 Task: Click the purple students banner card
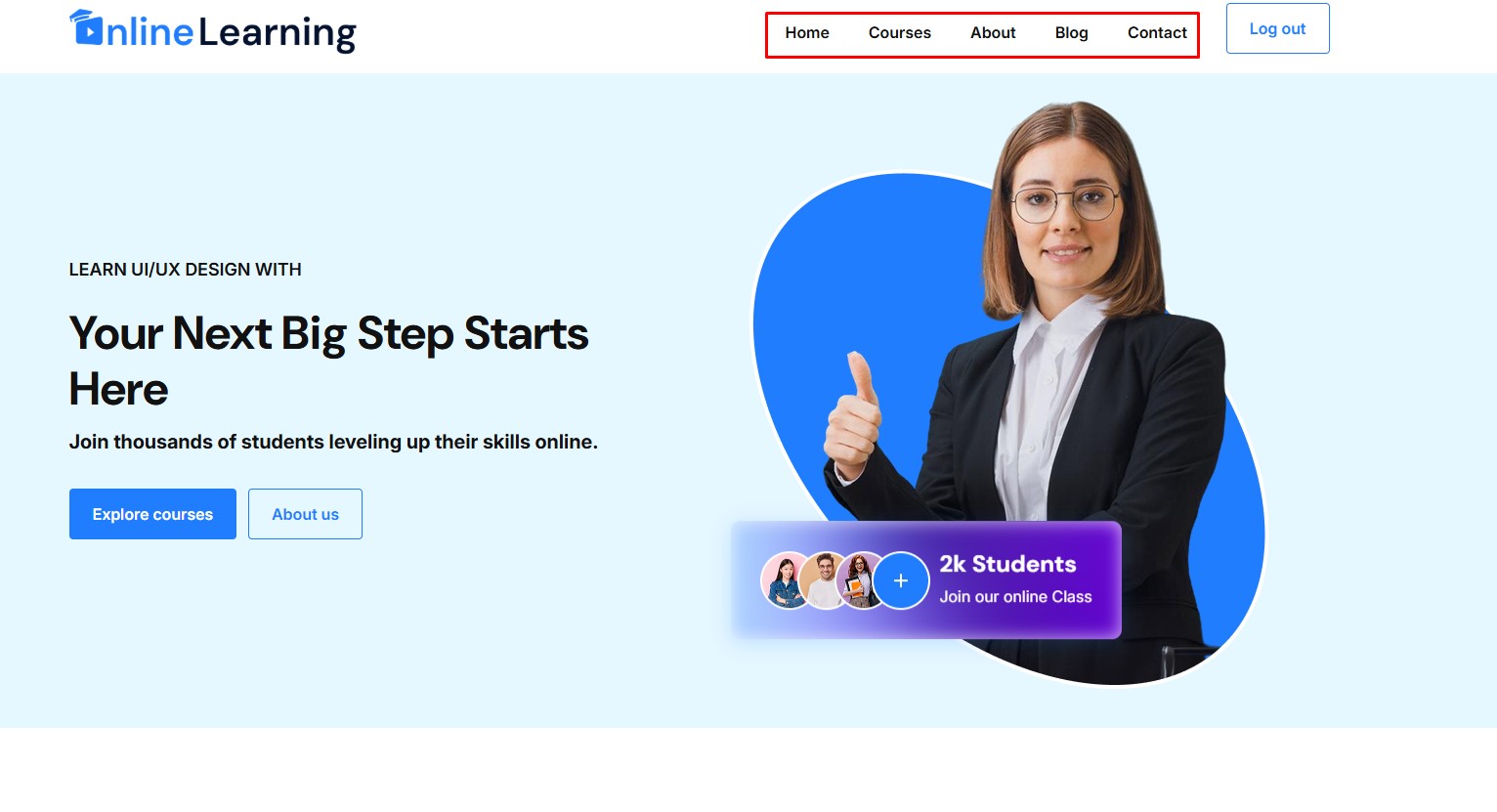926,579
